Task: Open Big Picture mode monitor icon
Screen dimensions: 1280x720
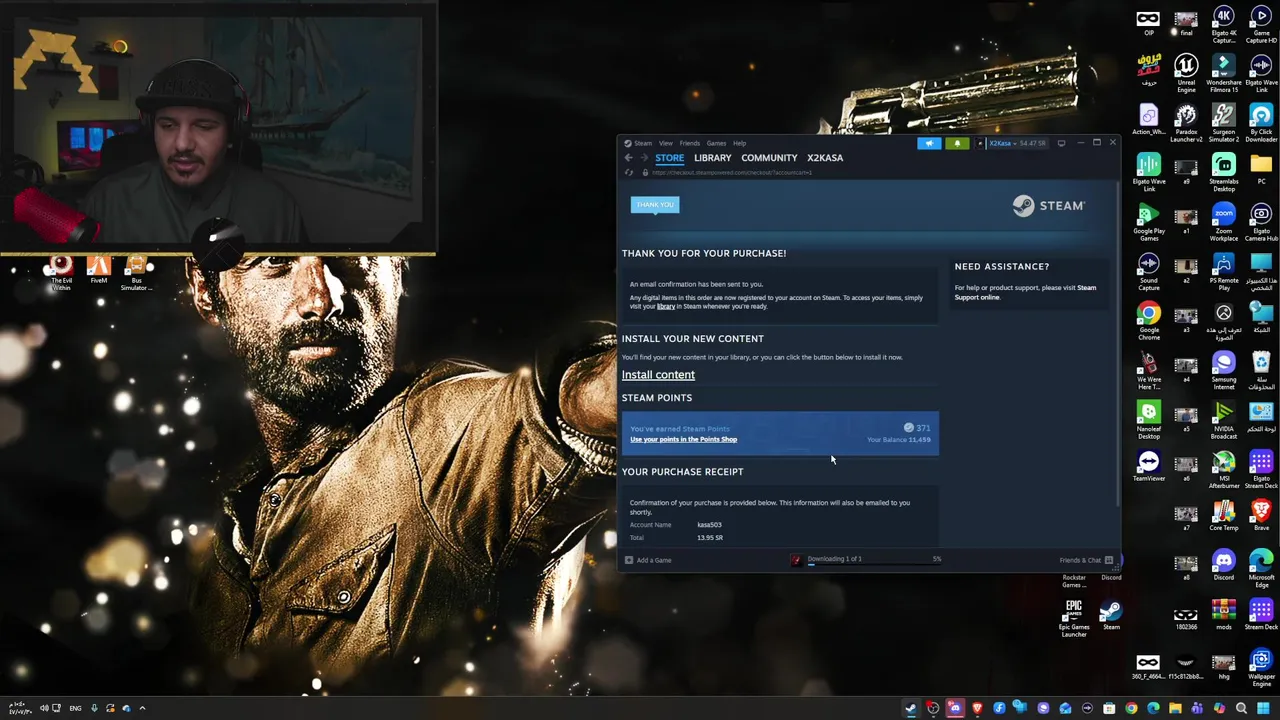Action: point(1061,143)
